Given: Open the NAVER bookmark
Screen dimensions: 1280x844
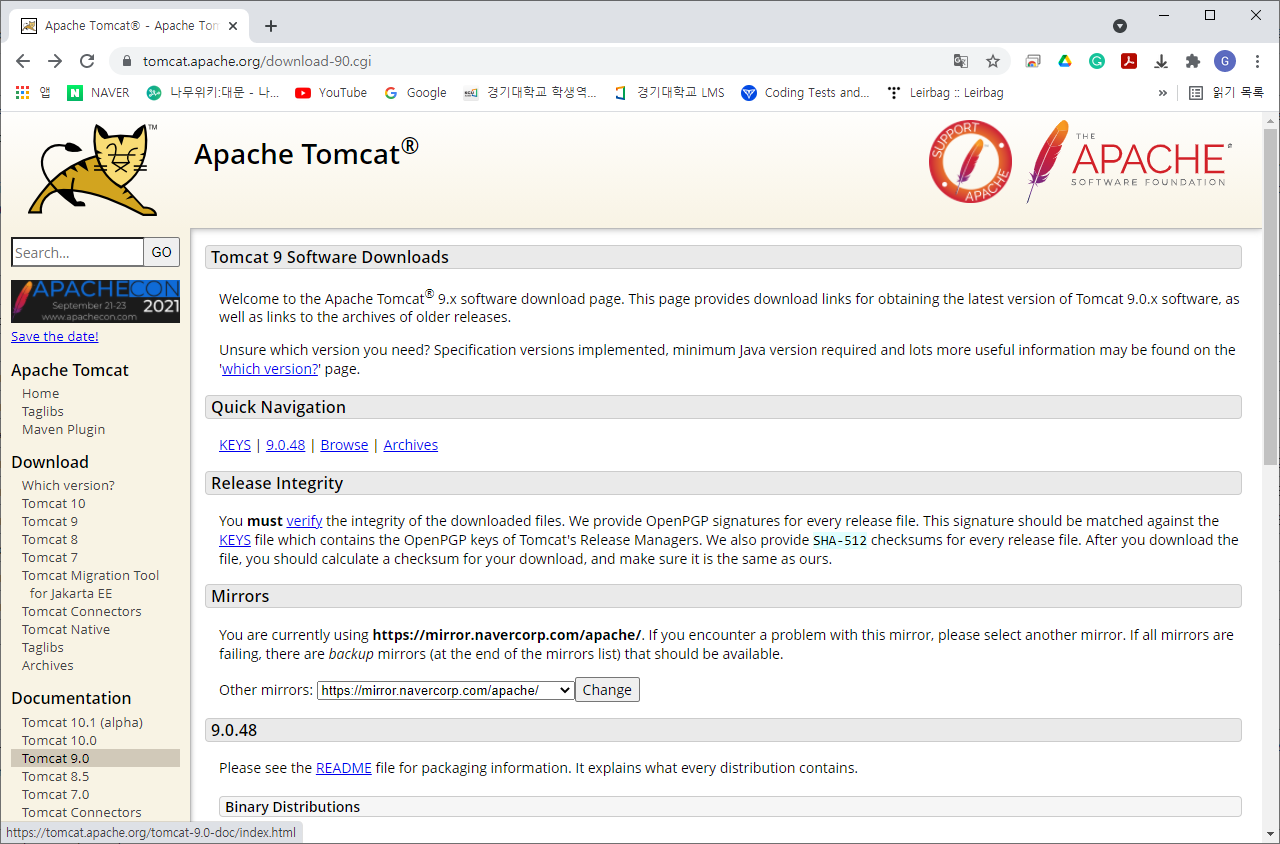Looking at the screenshot, I should [x=99, y=92].
